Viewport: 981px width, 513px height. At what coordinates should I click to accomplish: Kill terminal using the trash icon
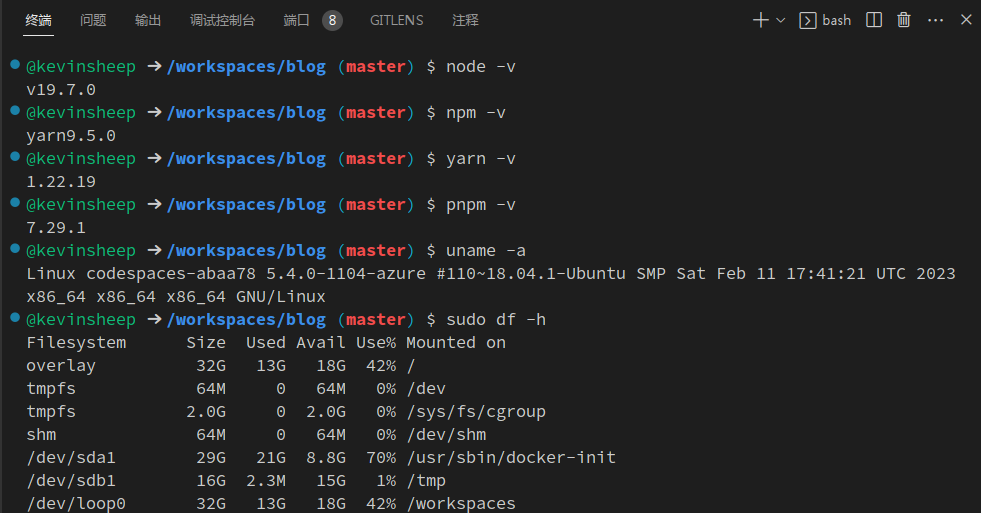coord(904,20)
